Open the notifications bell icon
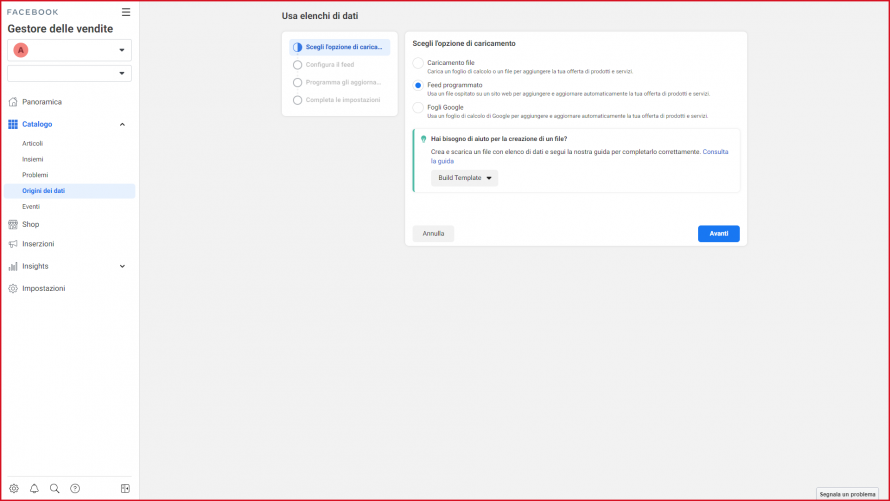The width and height of the screenshot is (890, 501). click(34, 488)
